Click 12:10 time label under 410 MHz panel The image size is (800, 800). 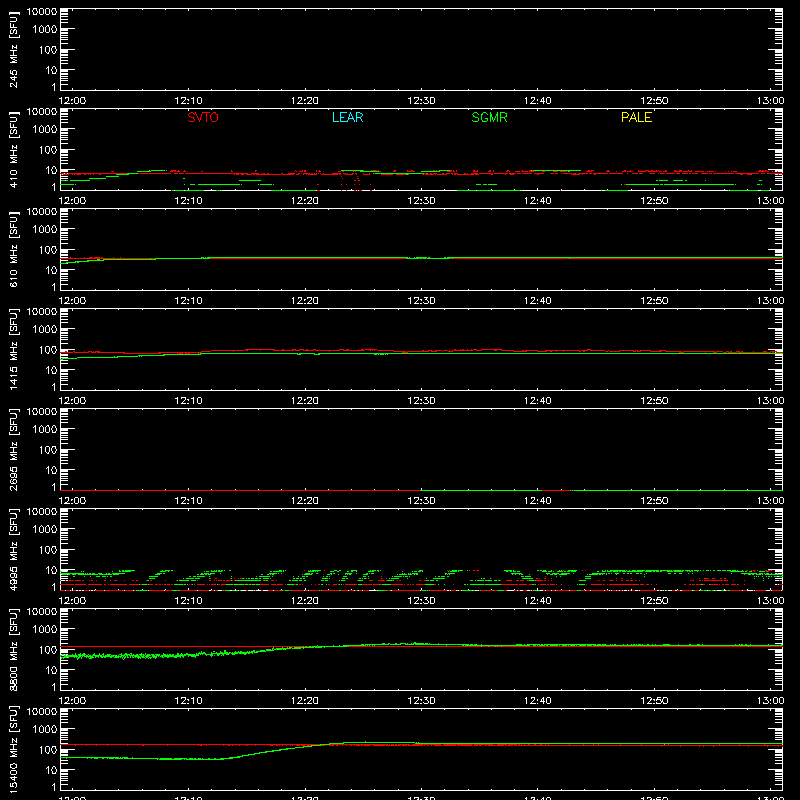[188, 201]
